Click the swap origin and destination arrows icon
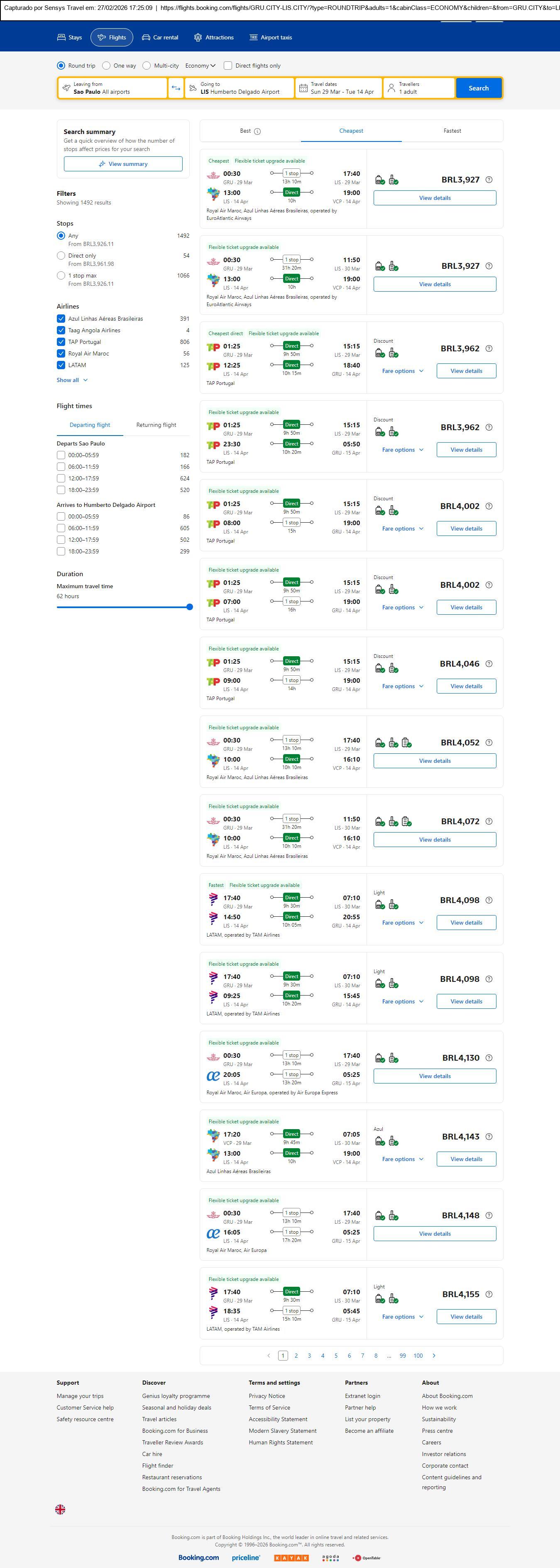 click(x=176, y=88)
